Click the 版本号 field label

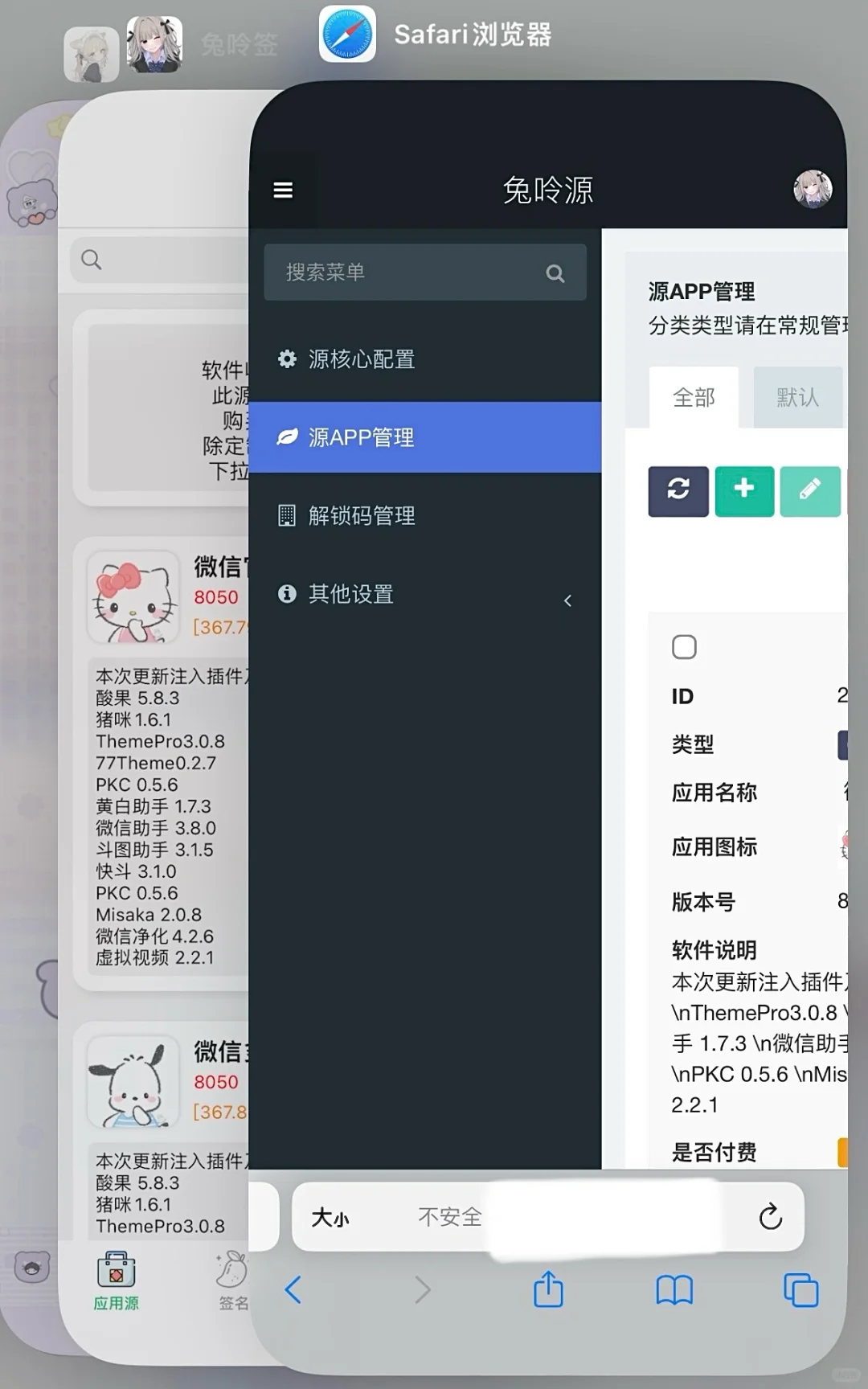[x=703, y=902]
